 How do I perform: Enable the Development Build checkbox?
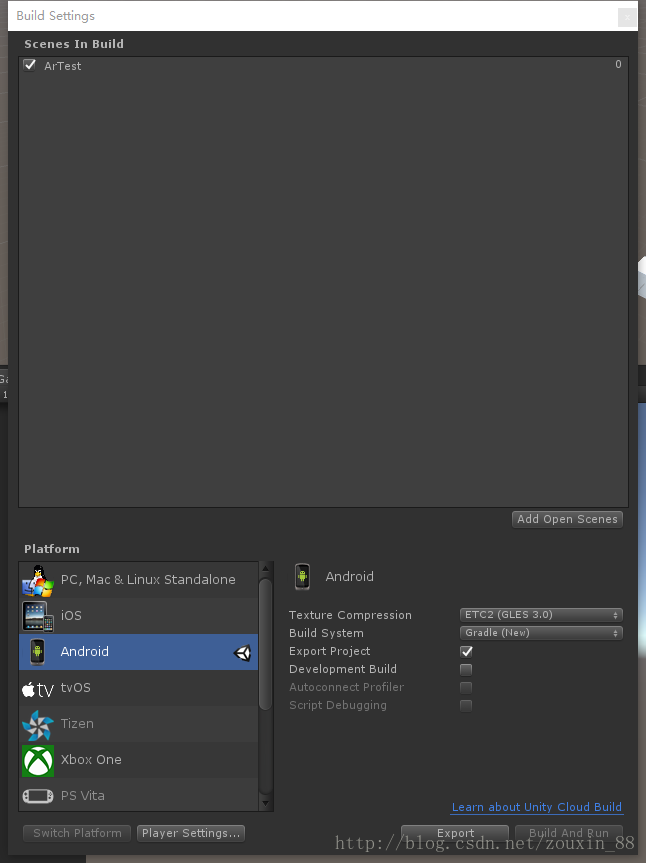pos(466,670)
